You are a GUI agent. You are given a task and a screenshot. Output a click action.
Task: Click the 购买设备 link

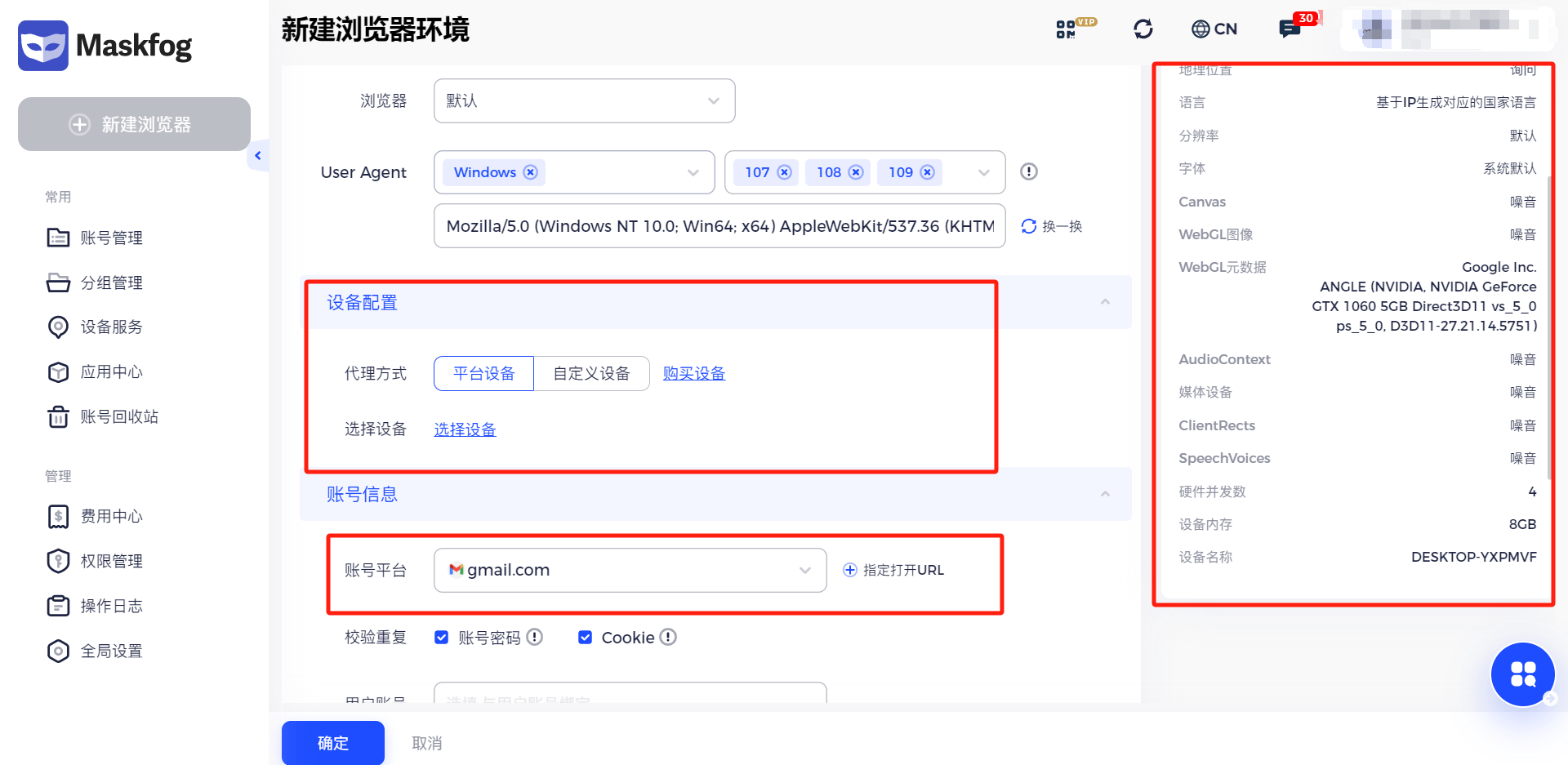tap(693, 374)
